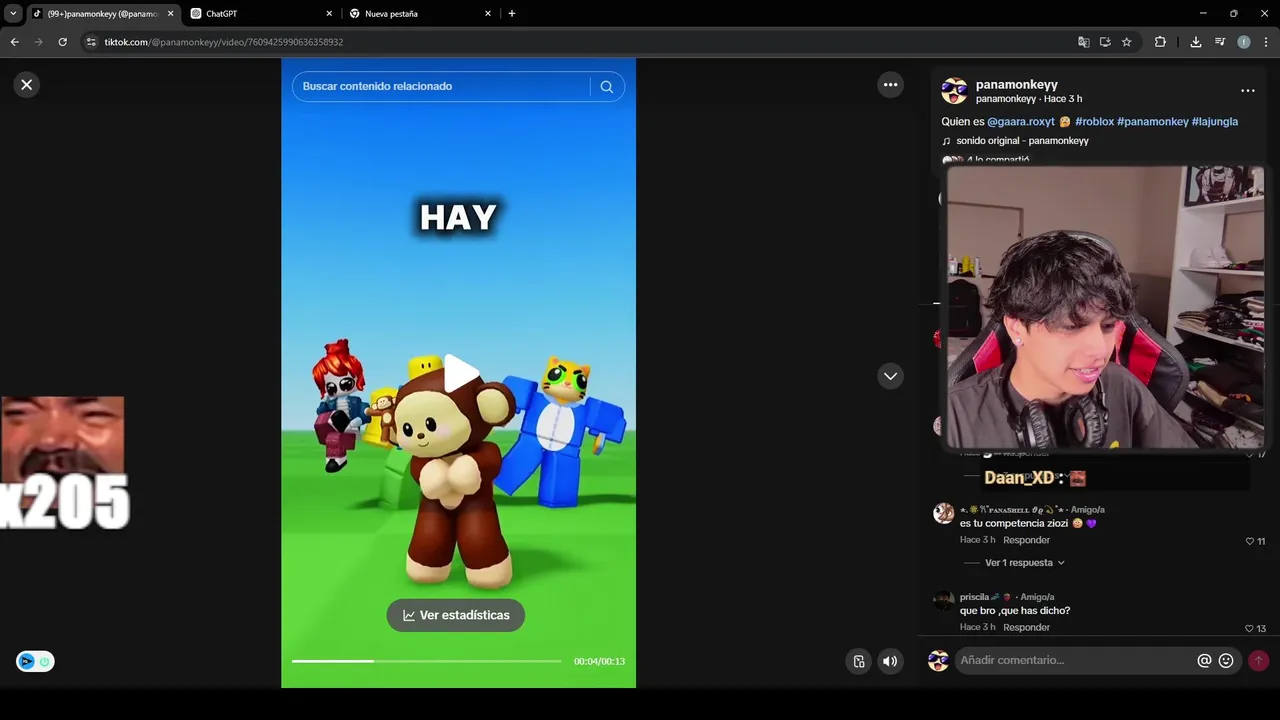1280x720 pixels.
Task: Toggle the blue pill extension widget
Action: tap(35, 661)
